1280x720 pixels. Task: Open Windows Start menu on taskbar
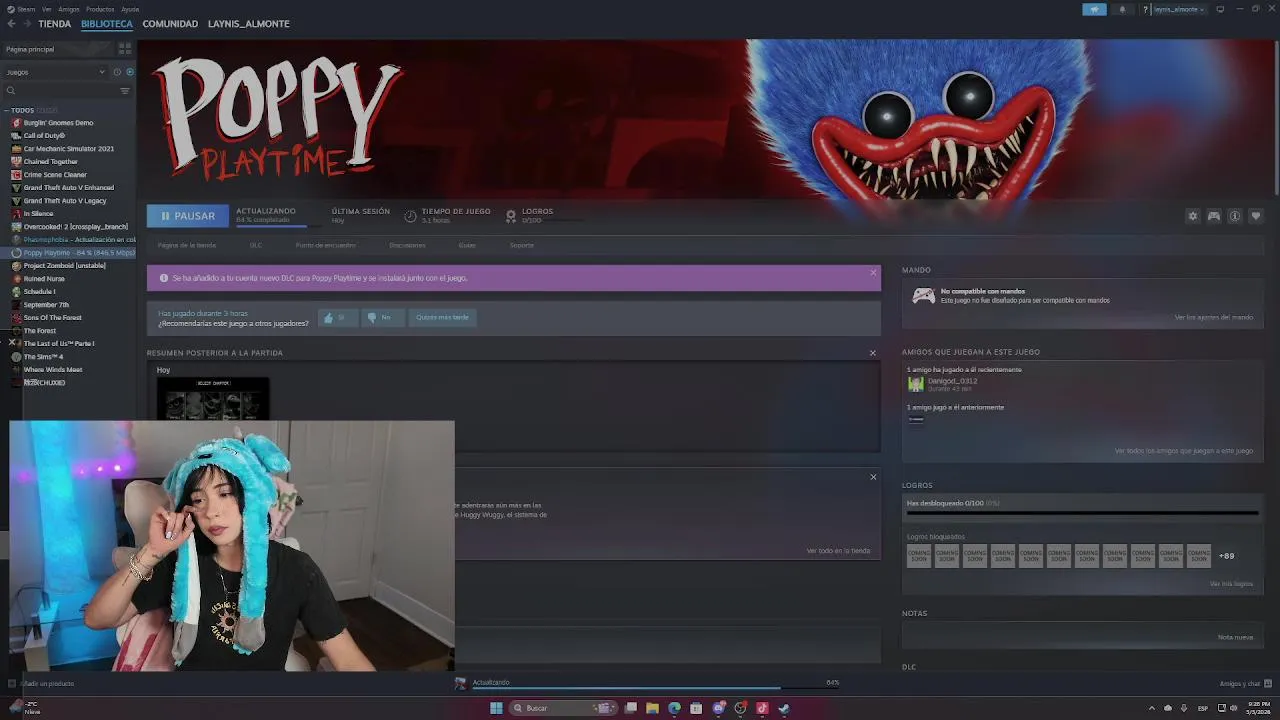pos(496,708)
